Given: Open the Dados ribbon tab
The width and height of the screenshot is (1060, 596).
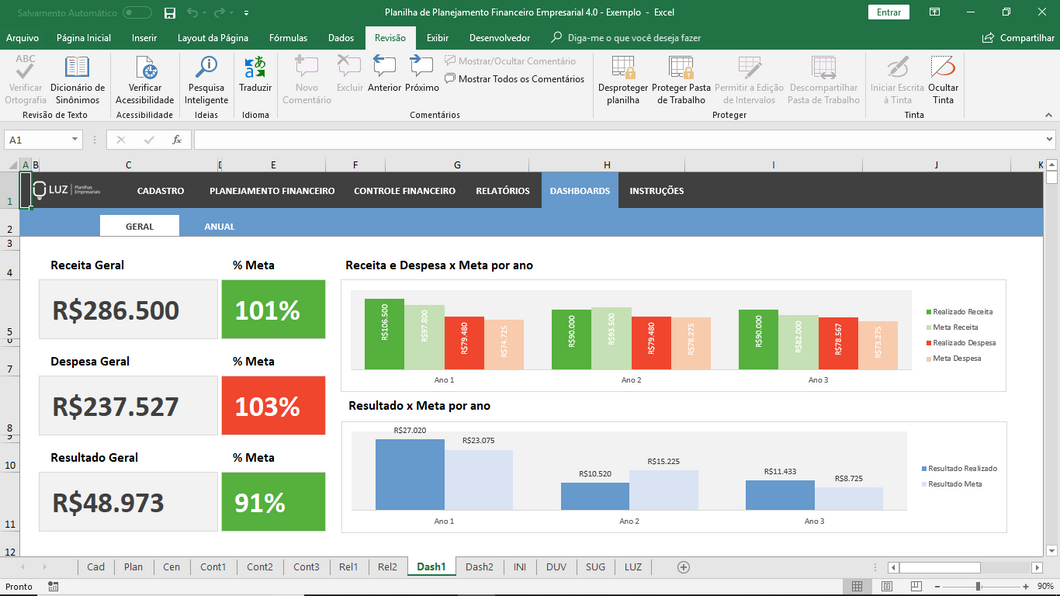Looking at the screenshot, I should [x=341, y=38].
